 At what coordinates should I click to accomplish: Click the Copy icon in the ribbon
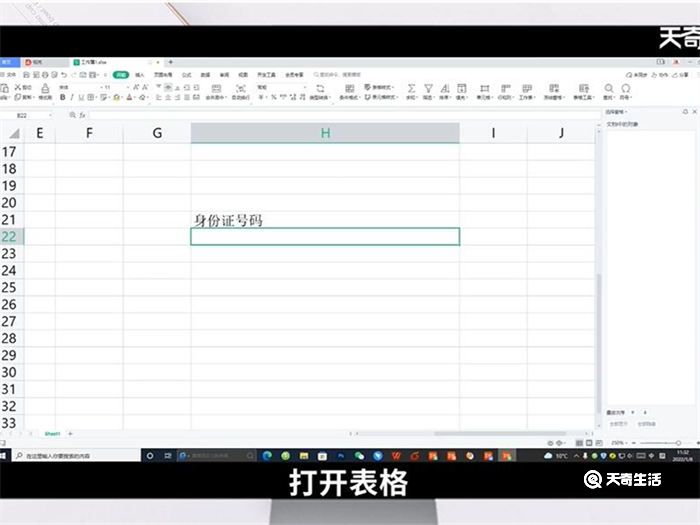coord(18,97)
